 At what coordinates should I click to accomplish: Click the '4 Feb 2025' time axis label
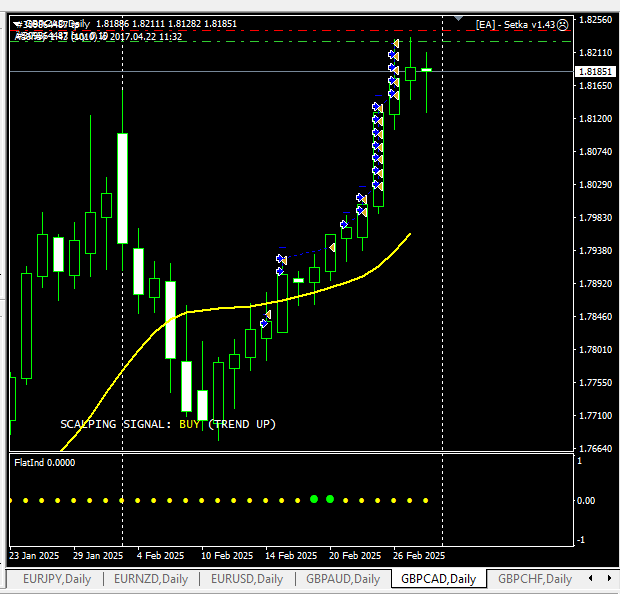[161, 556]
